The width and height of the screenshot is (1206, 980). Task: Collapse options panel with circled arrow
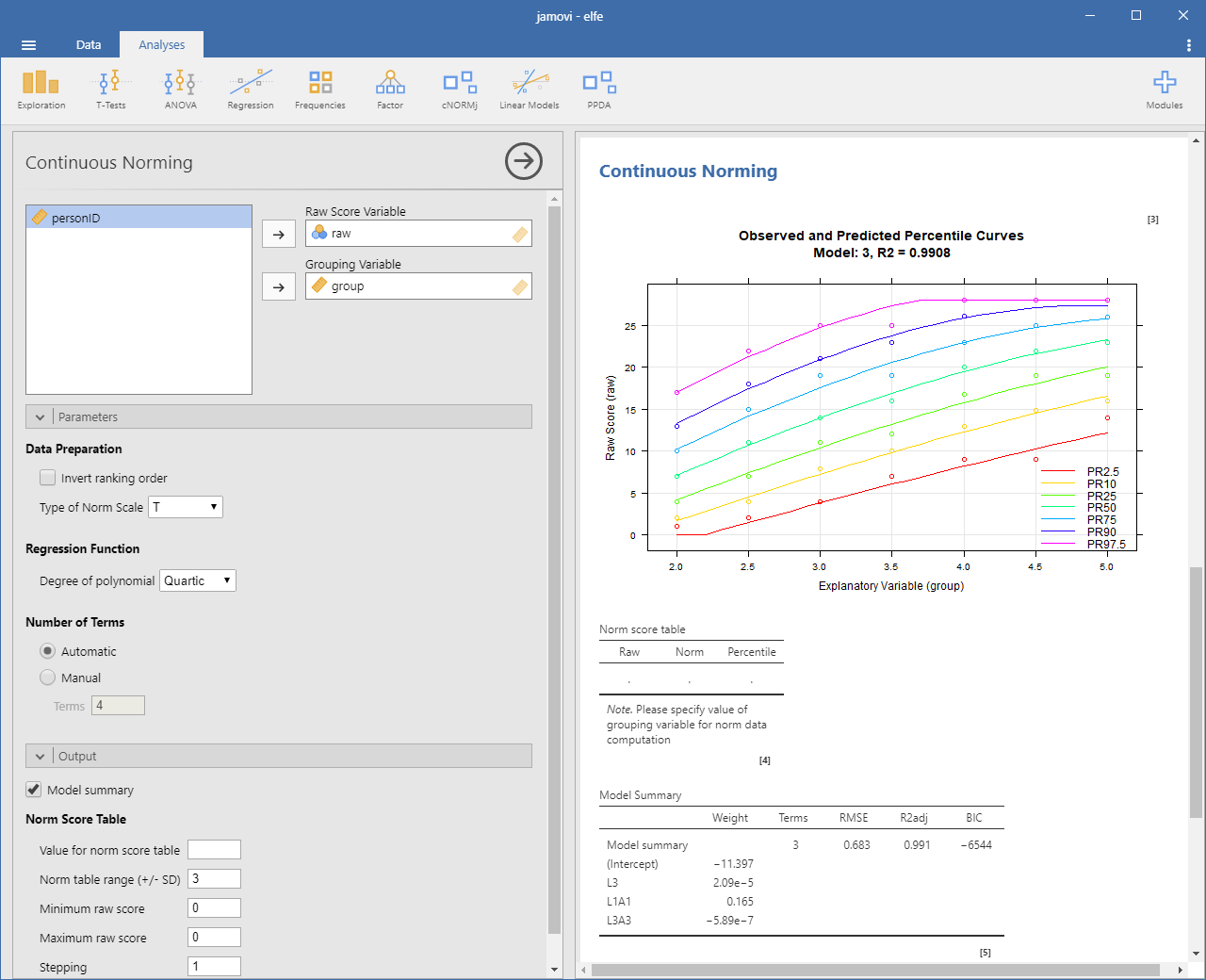(524, 161)
